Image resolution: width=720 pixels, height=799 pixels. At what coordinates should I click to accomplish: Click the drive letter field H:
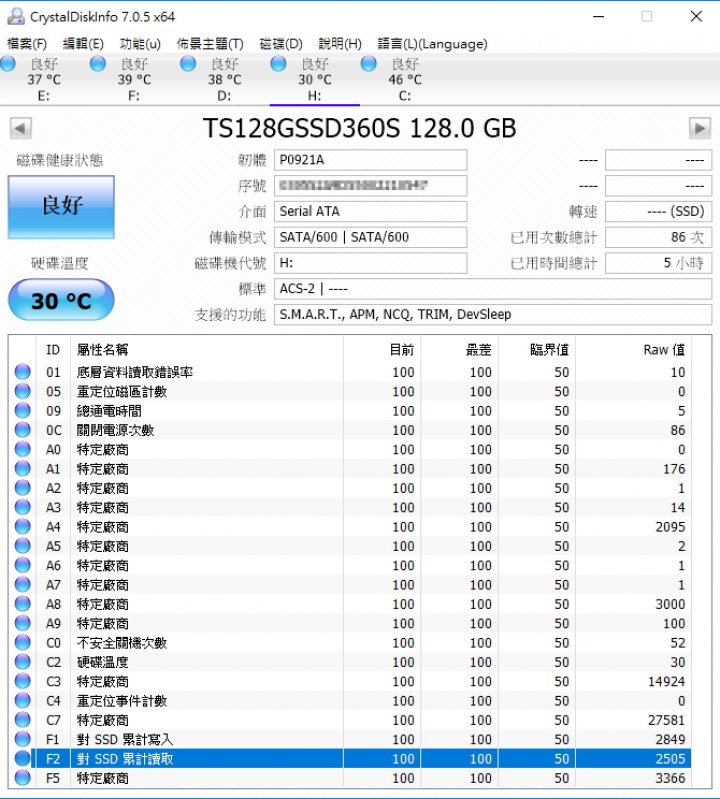click(370, 263)
